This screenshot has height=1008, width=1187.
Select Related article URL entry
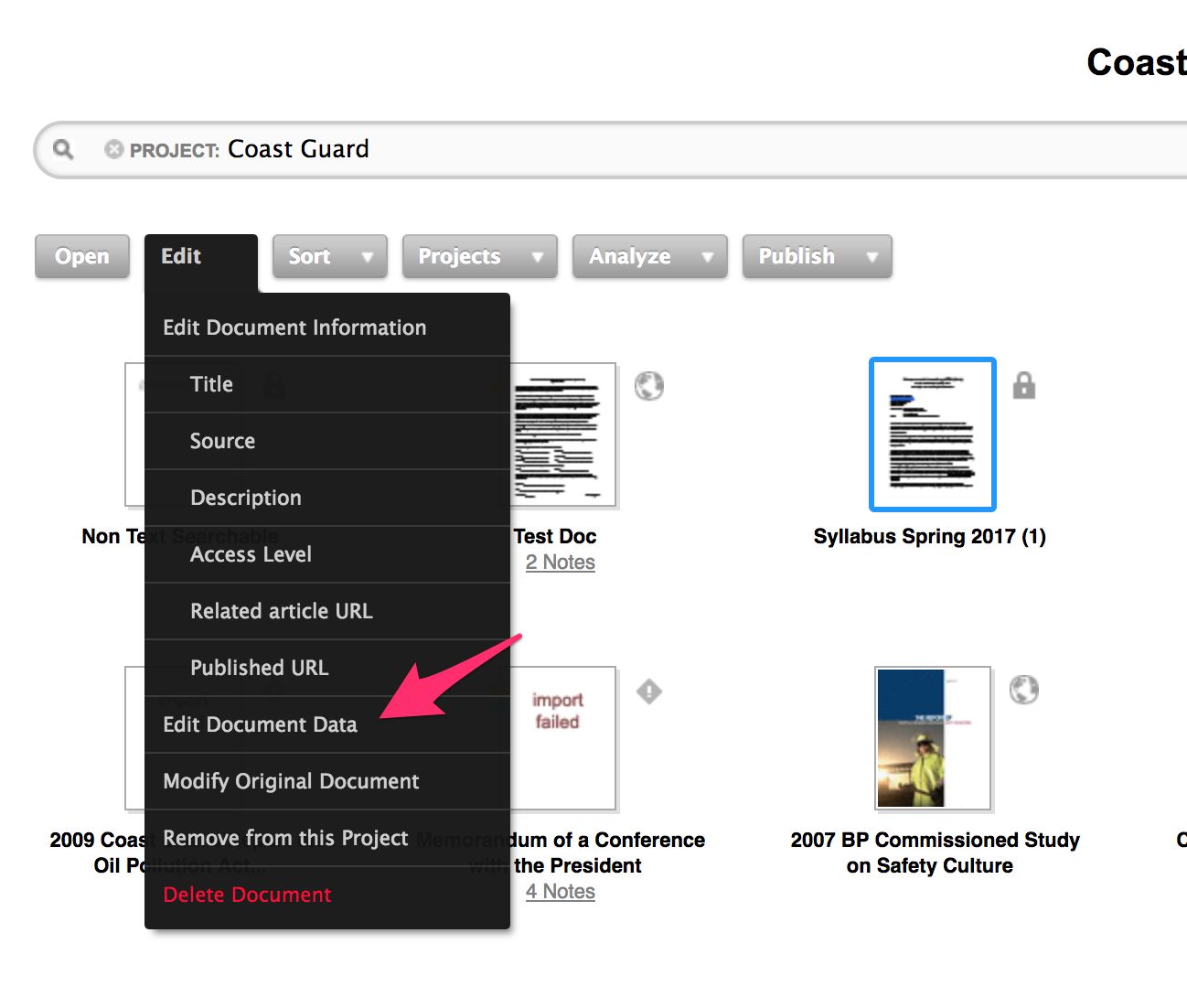(x=327, y=611)
